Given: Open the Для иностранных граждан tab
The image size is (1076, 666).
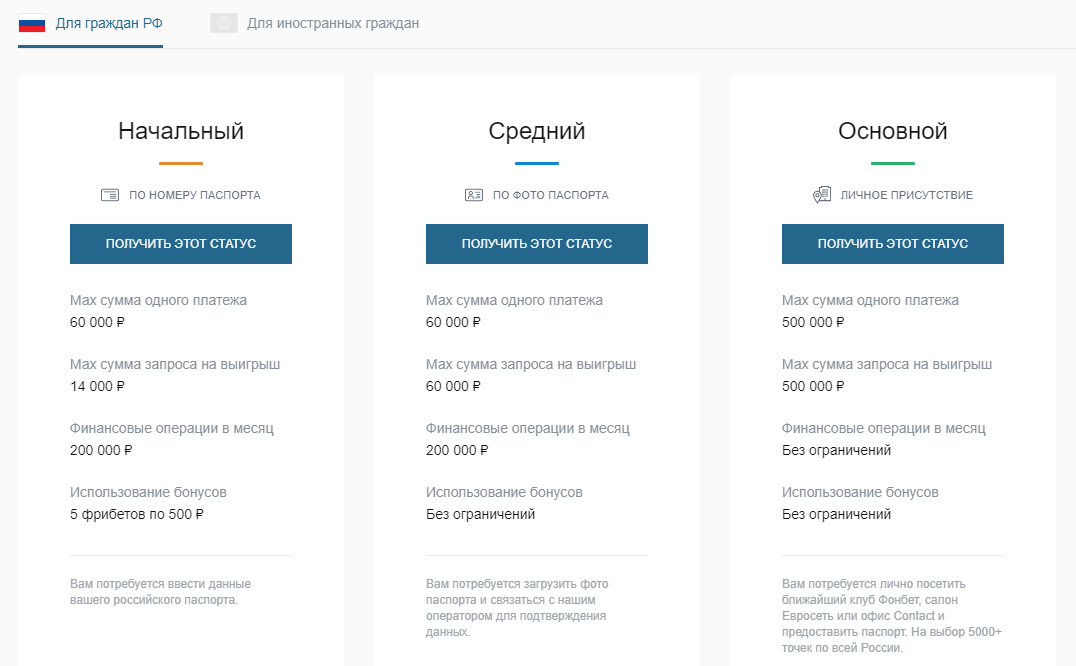Looking at the screenshot, I should coord(332,23).
